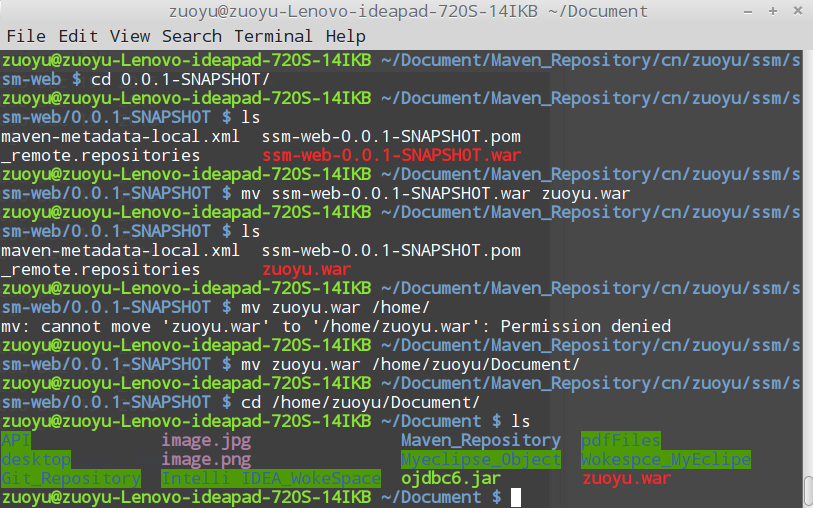Click image.png in the directory listing

(206, 459)
